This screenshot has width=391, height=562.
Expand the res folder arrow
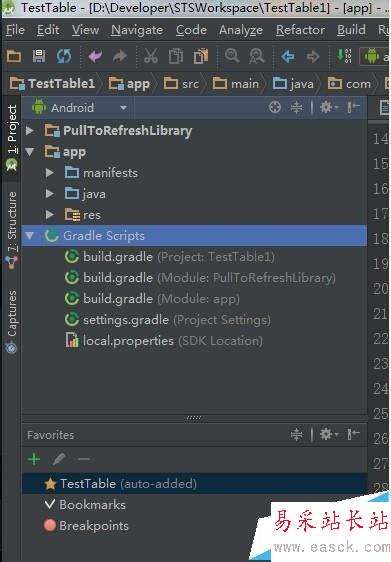50,215
